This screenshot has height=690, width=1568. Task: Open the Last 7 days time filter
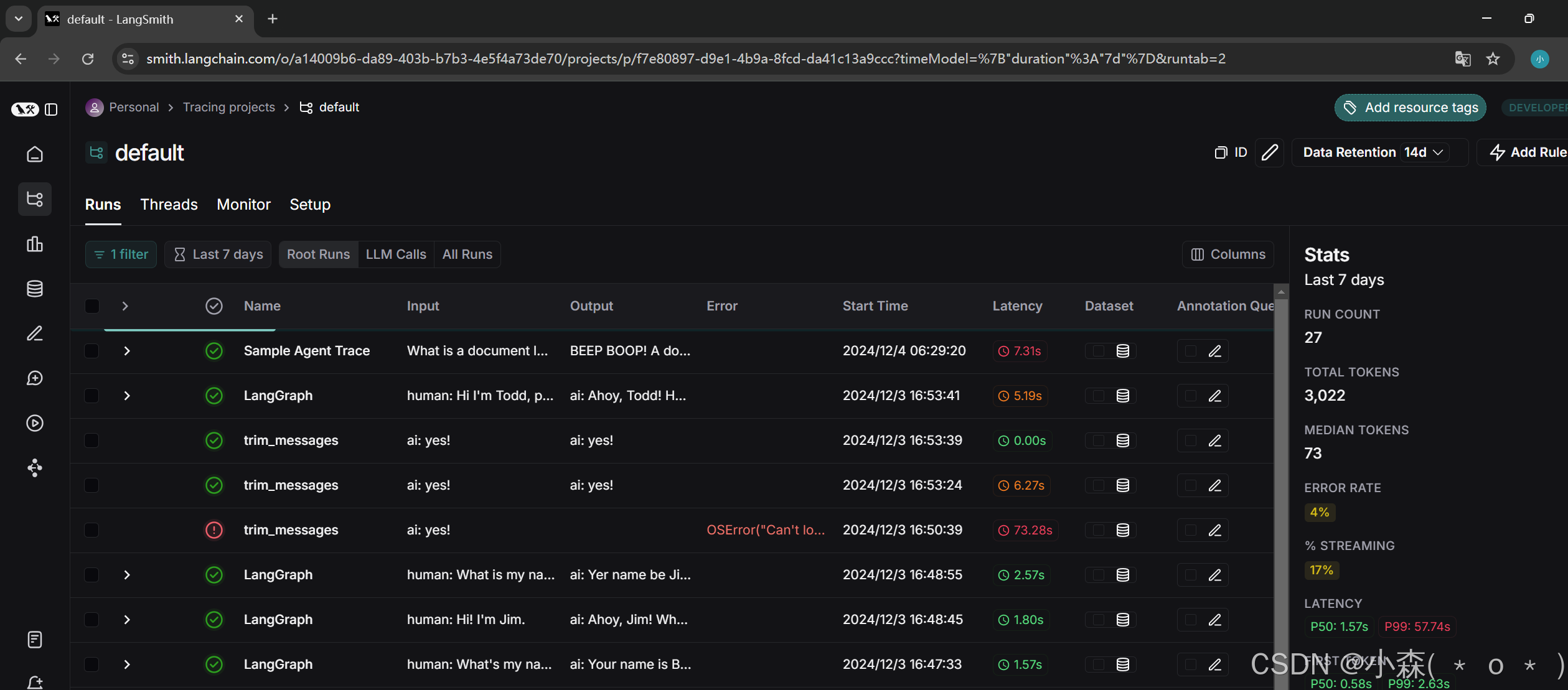tap(218, 254)
